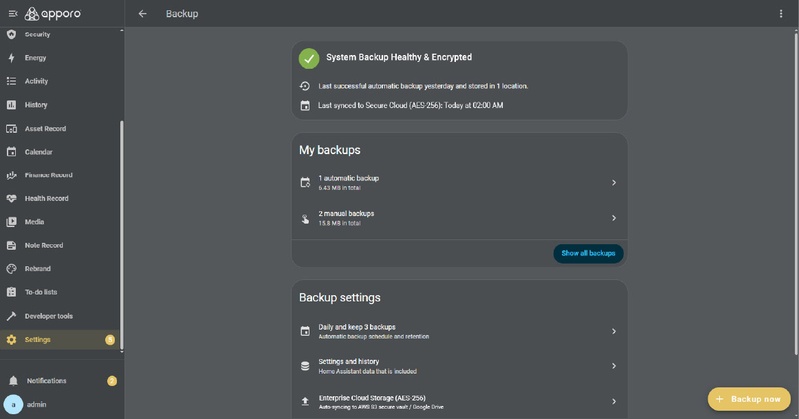
Task: Click '15.8 MB in total' text
Action: [340, 223]
